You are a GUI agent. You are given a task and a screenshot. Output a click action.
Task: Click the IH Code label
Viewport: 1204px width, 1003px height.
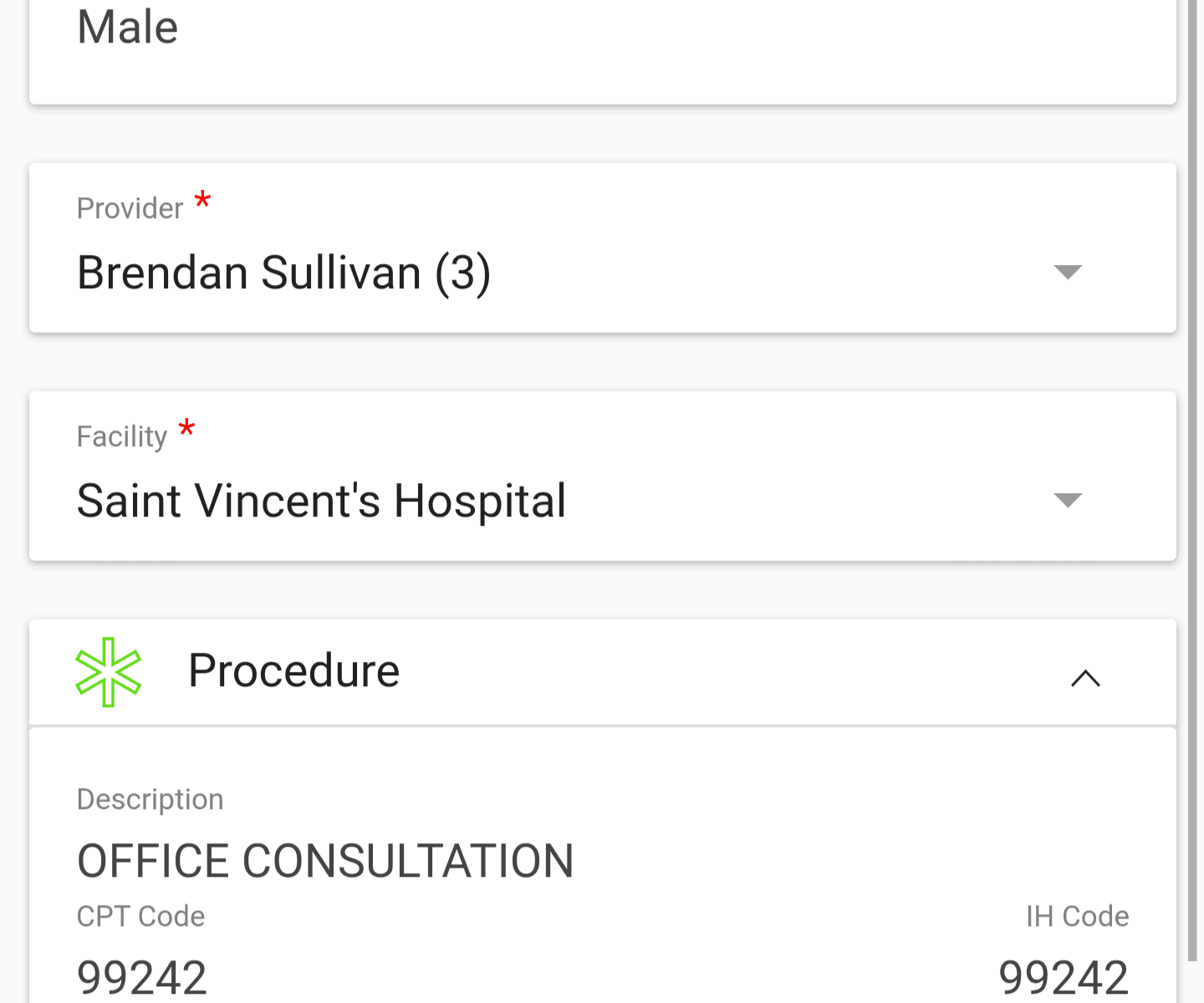[x=1077, y=916]
